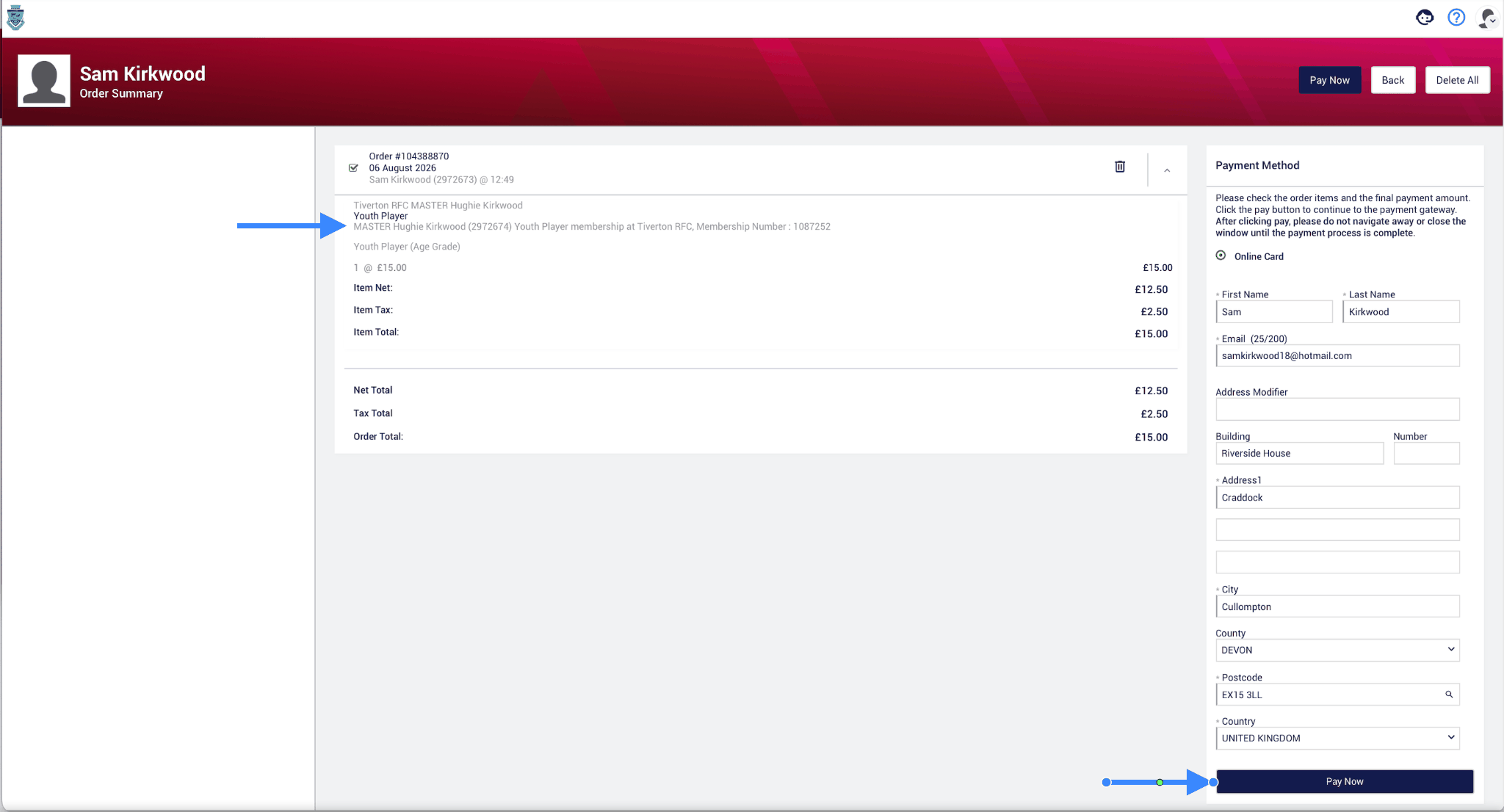The image size is (1504, 812).
Task: Toggle the order #104388870 checkbox
Action: coord(353,167)
